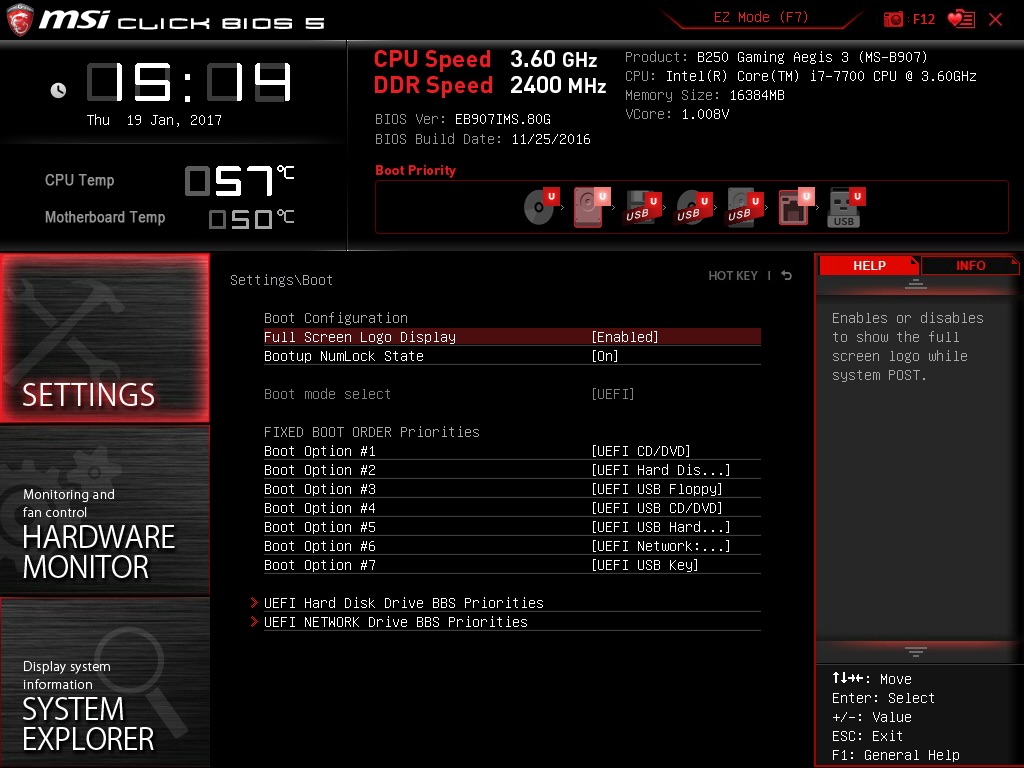This screenshot has height=768, width=1024.
Task: Select the Boot Option #1 label
Action: tap(320, 451)
